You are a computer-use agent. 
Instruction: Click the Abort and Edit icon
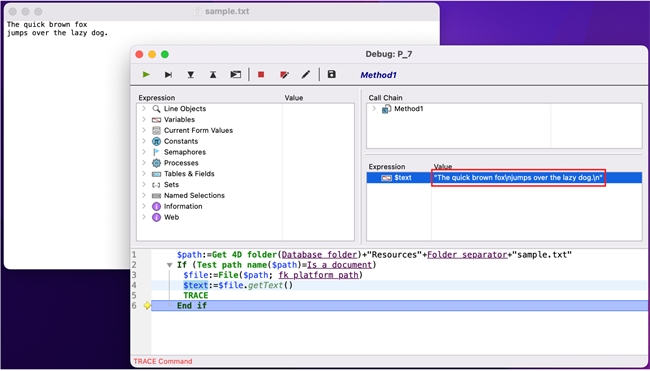tap(284, 75)
